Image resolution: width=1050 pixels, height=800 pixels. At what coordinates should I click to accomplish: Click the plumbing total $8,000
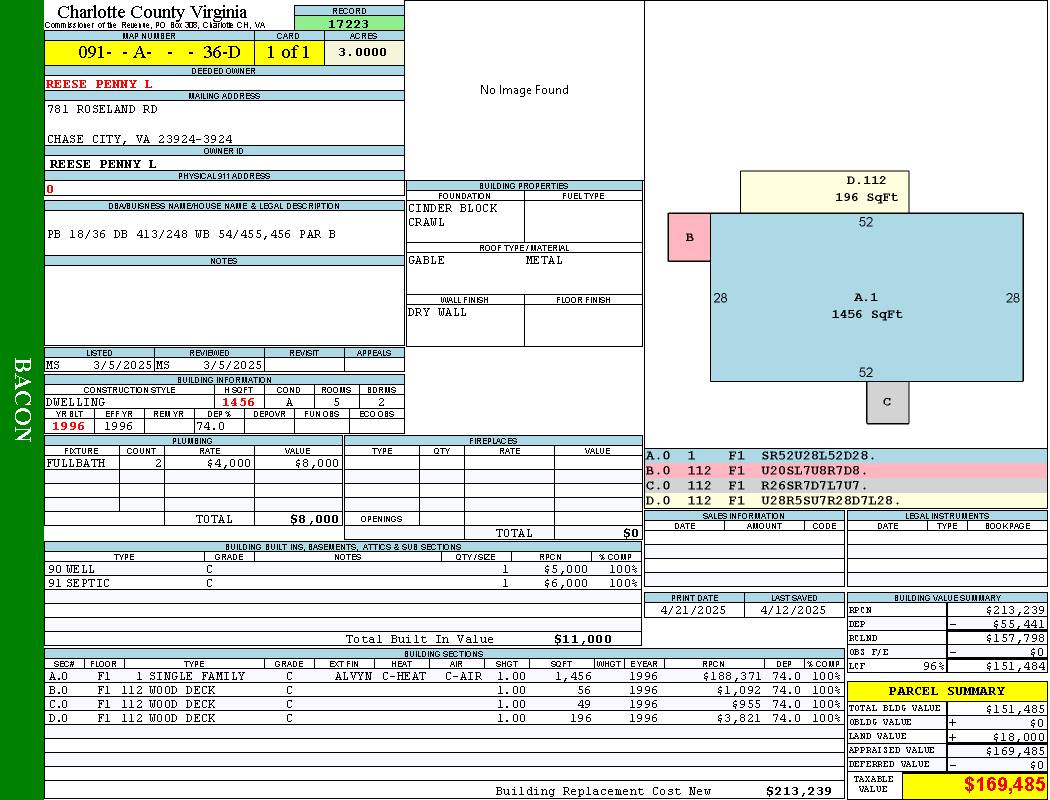[315, 519]
